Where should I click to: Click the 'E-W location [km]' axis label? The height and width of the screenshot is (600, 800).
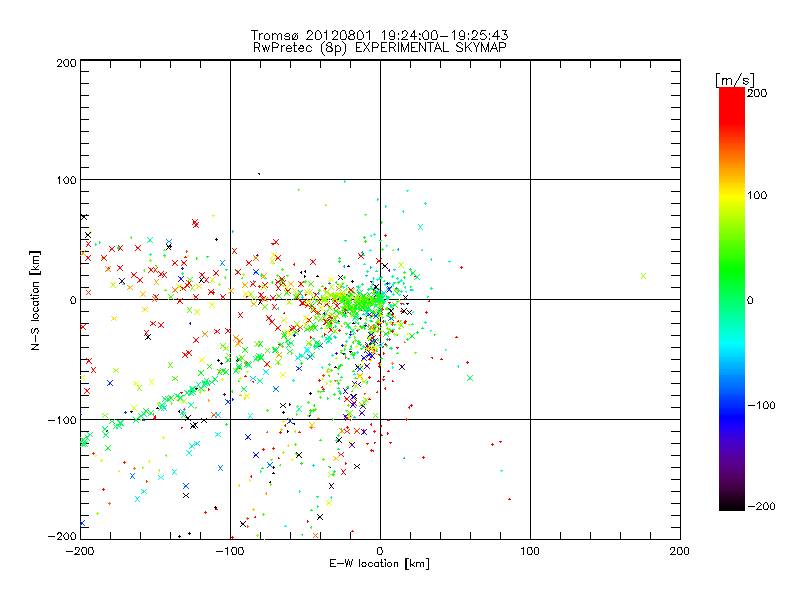pyautogui.click(x=379, y=564)
